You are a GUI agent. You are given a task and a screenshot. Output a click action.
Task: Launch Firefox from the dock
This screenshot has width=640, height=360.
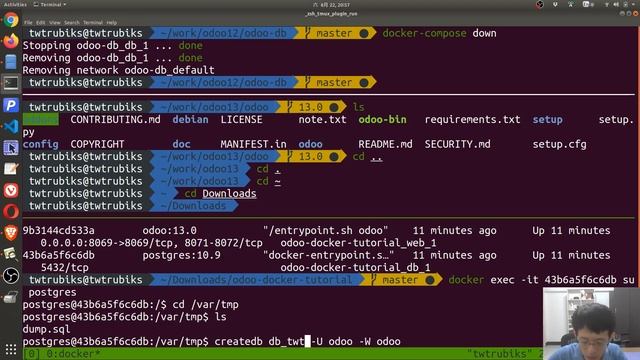pyautogui.click(x=11, y=41)
